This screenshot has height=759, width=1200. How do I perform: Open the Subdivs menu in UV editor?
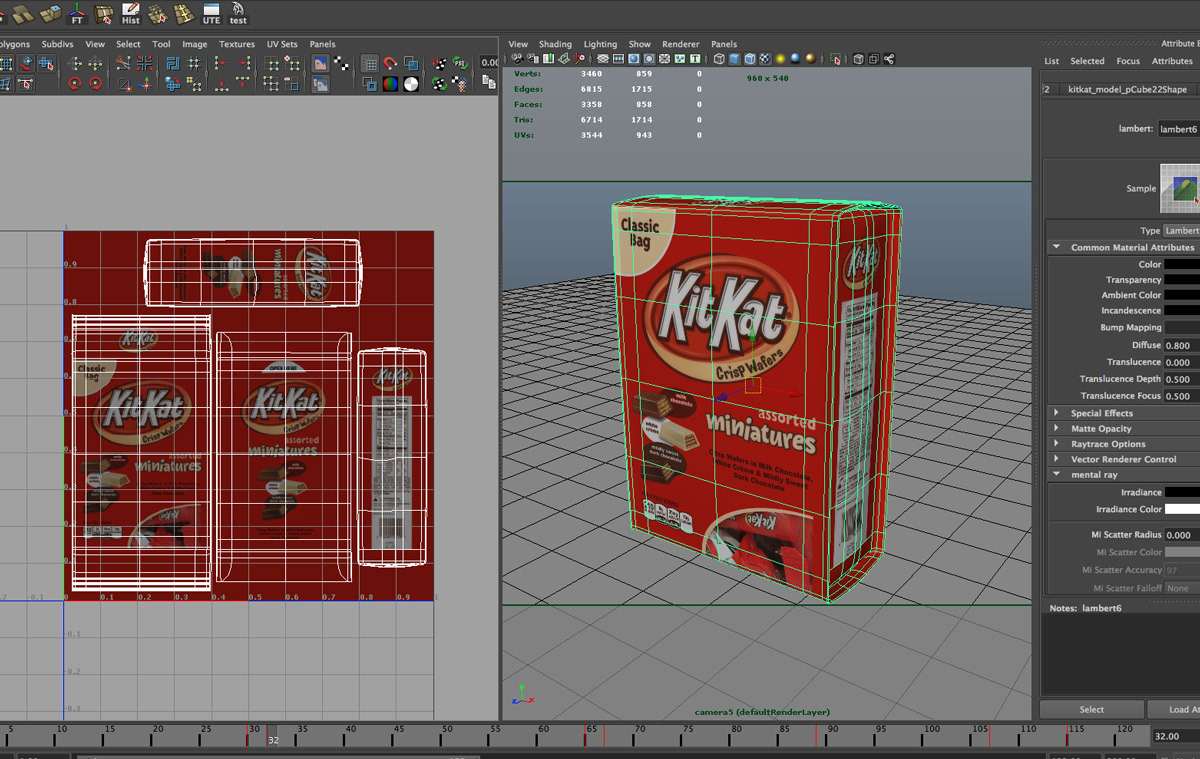(x=58, y=44)
